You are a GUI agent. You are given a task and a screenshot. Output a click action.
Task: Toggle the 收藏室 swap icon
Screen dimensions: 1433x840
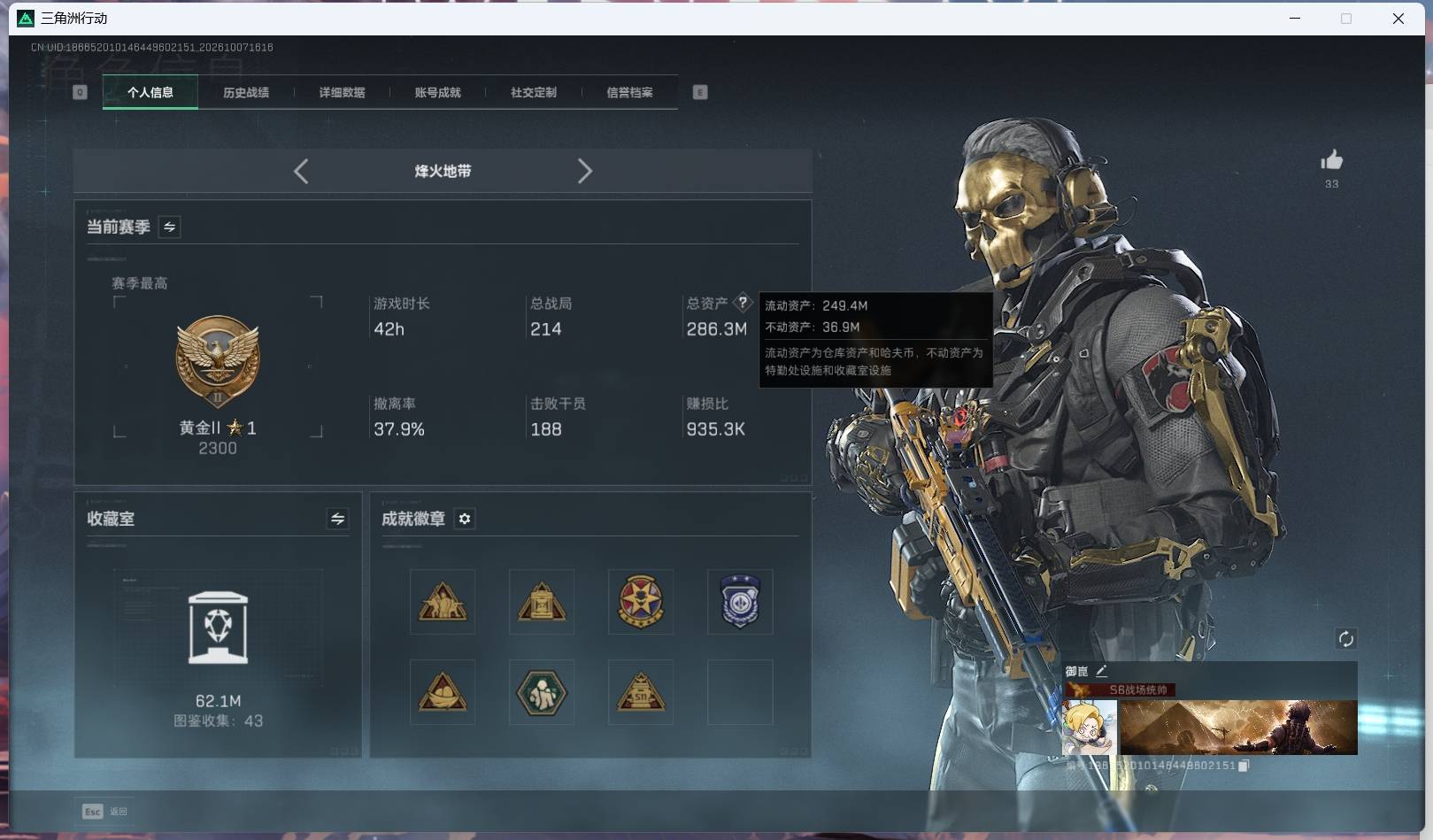point(337,519)
